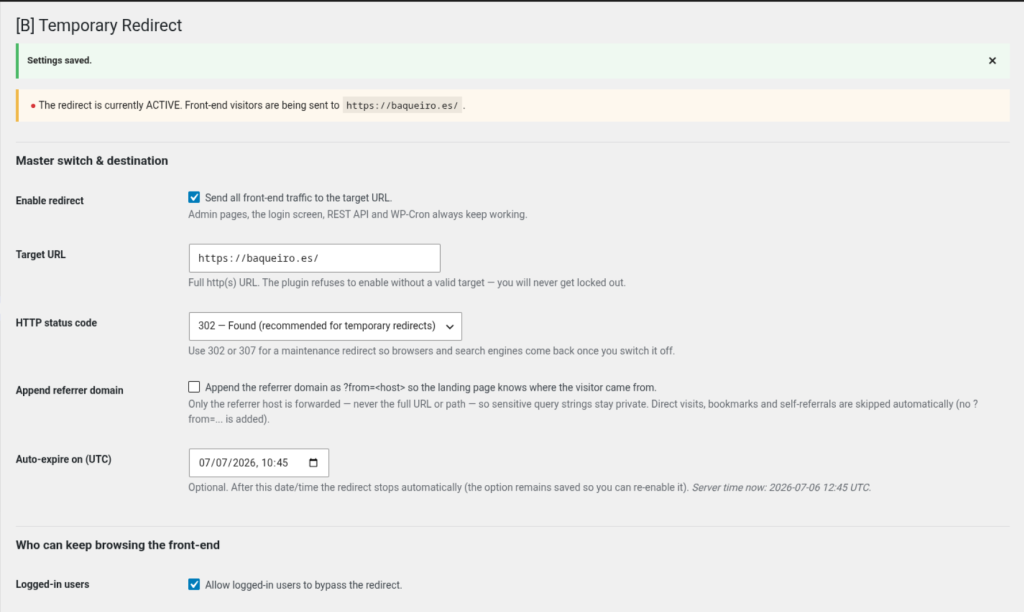Viewport: 1024px width, 612px height.
Task: Click the 'Auto-expire on (UTC)' row label
Action: tap(63, 459)
